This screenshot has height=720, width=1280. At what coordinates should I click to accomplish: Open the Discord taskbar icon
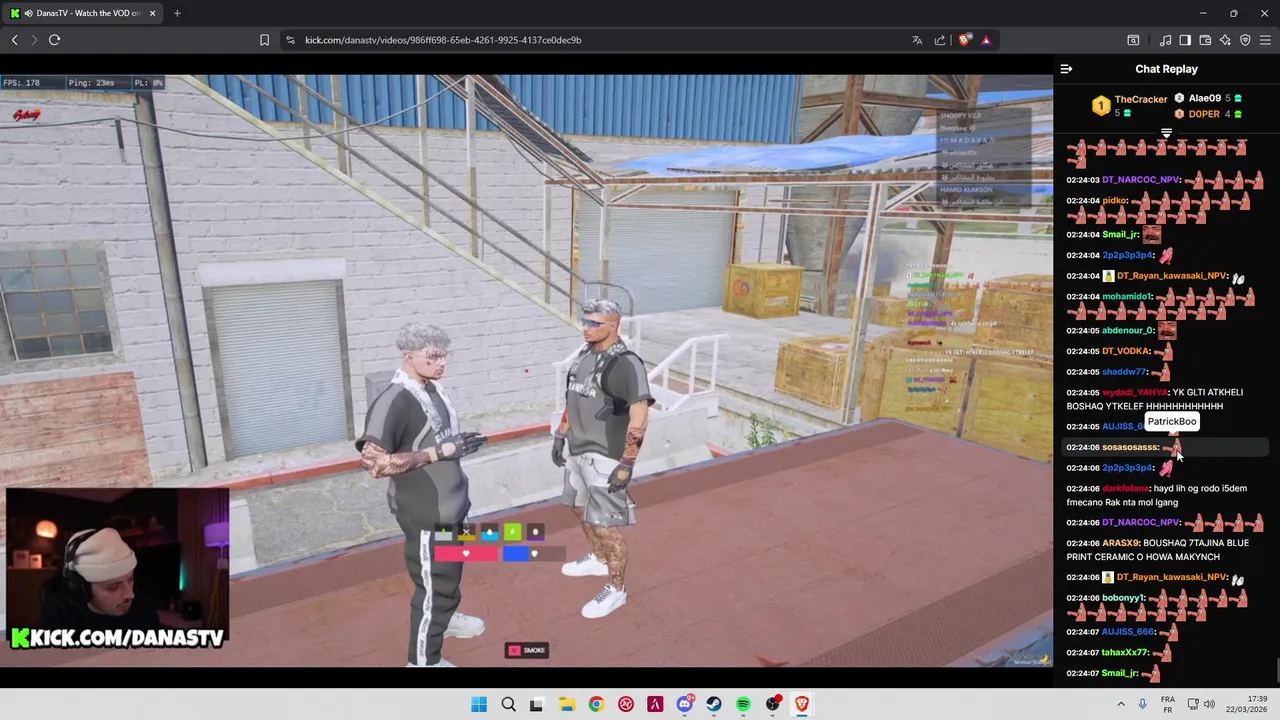click(684, 704)
